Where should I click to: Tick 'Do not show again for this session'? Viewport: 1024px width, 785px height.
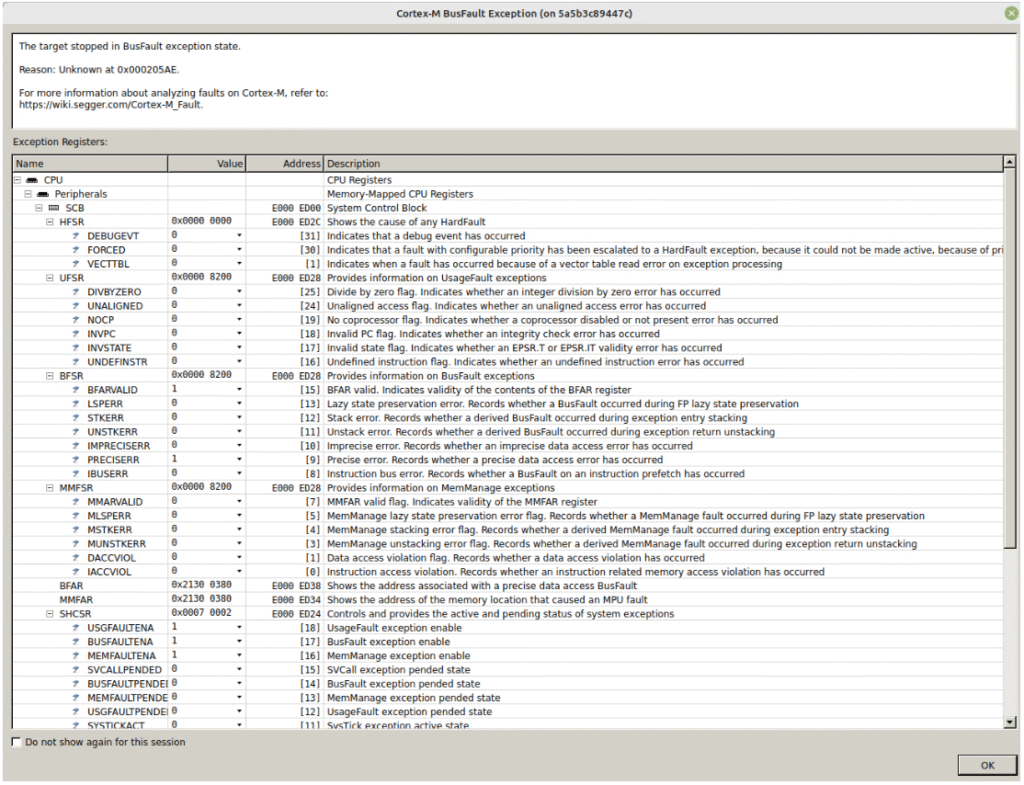(16, 743)
